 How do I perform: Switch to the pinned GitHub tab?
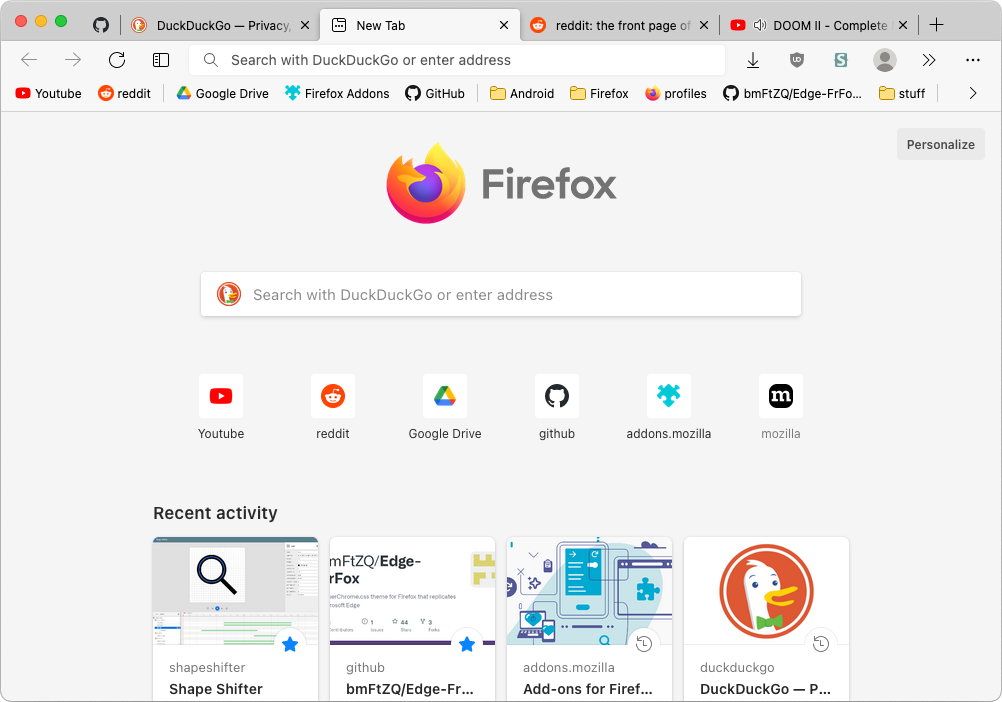pos(101,25)
